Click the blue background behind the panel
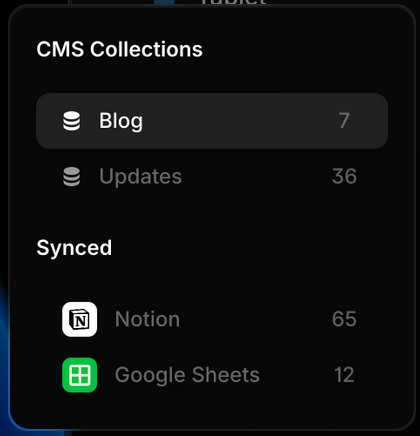Viewport: 420px width, 436px height. pyautogui.click(x=4, y=333)
